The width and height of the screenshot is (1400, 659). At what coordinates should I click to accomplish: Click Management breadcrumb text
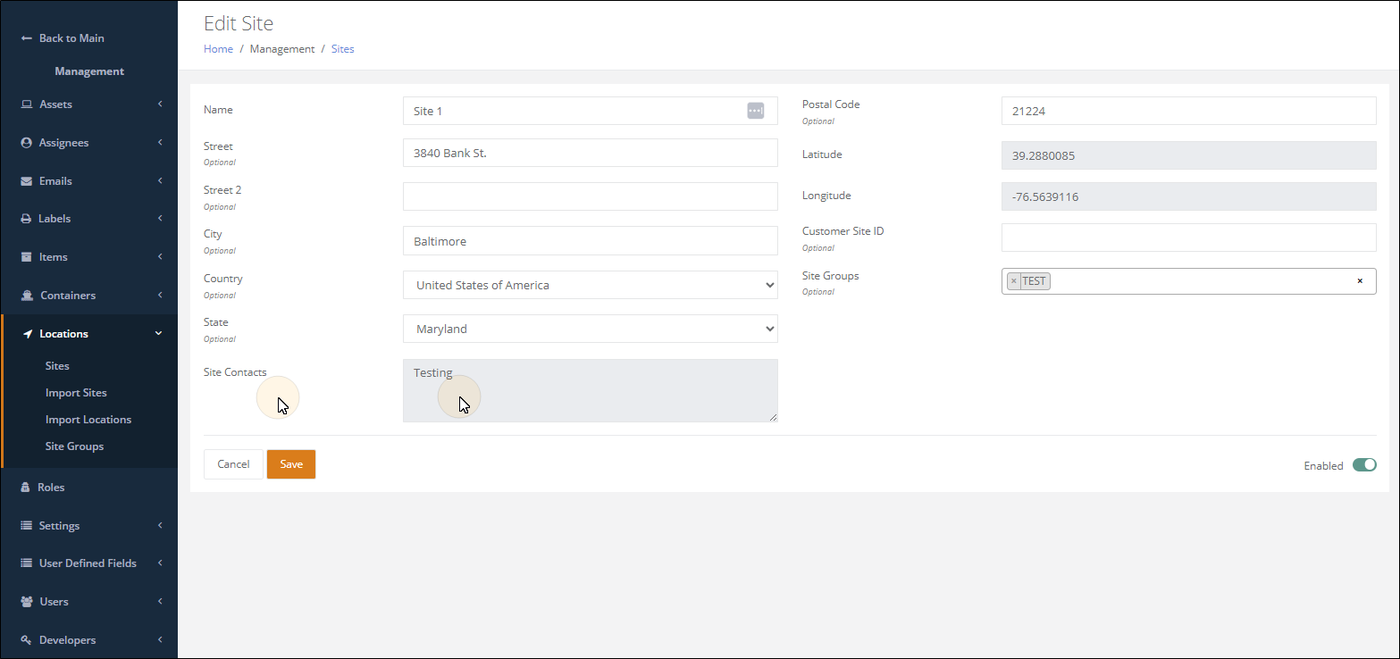[282, 49]
